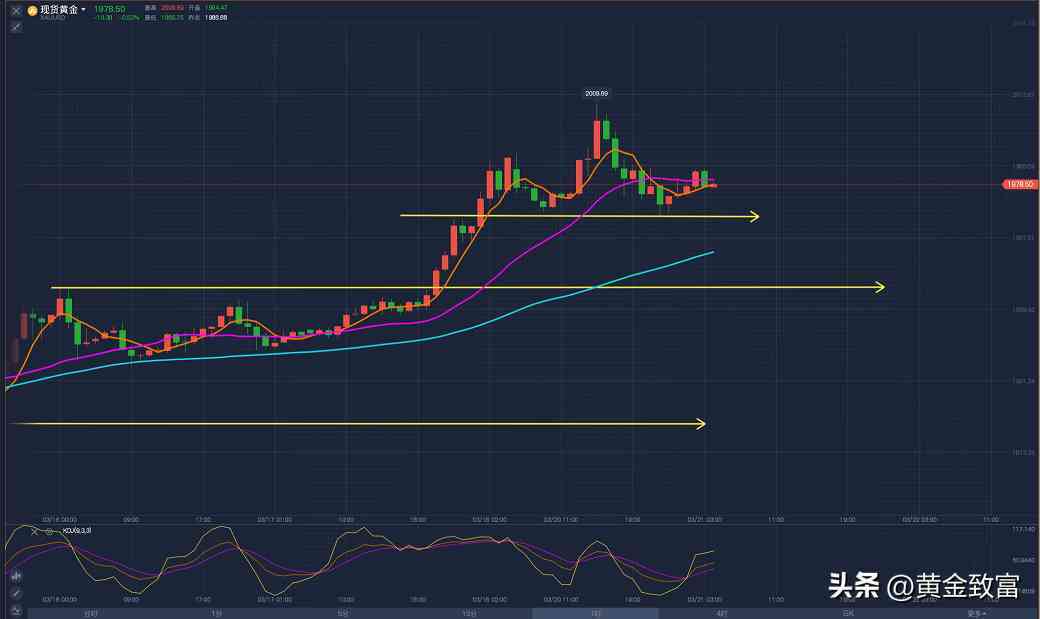The height and width of the screenshot is (619, 1040).
Task: Click the red 1978.50 current price label
Action: click(1018, 184)
